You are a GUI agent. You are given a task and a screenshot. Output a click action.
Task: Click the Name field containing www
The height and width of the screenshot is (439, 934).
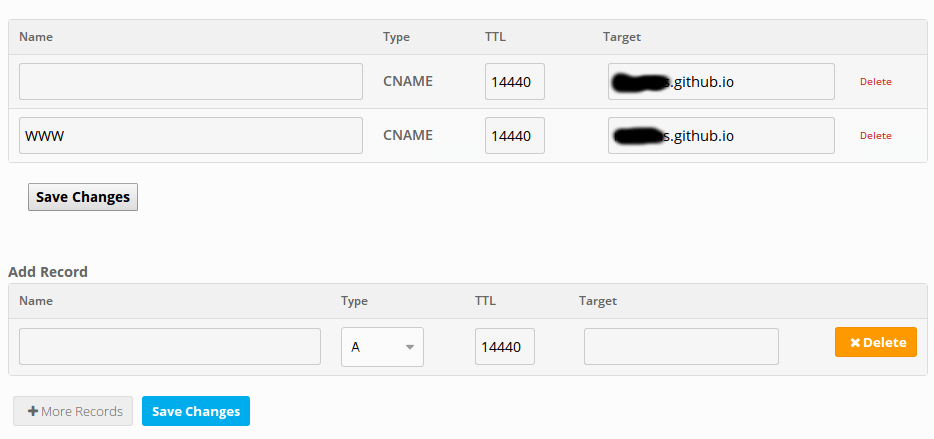pos(191,135)
